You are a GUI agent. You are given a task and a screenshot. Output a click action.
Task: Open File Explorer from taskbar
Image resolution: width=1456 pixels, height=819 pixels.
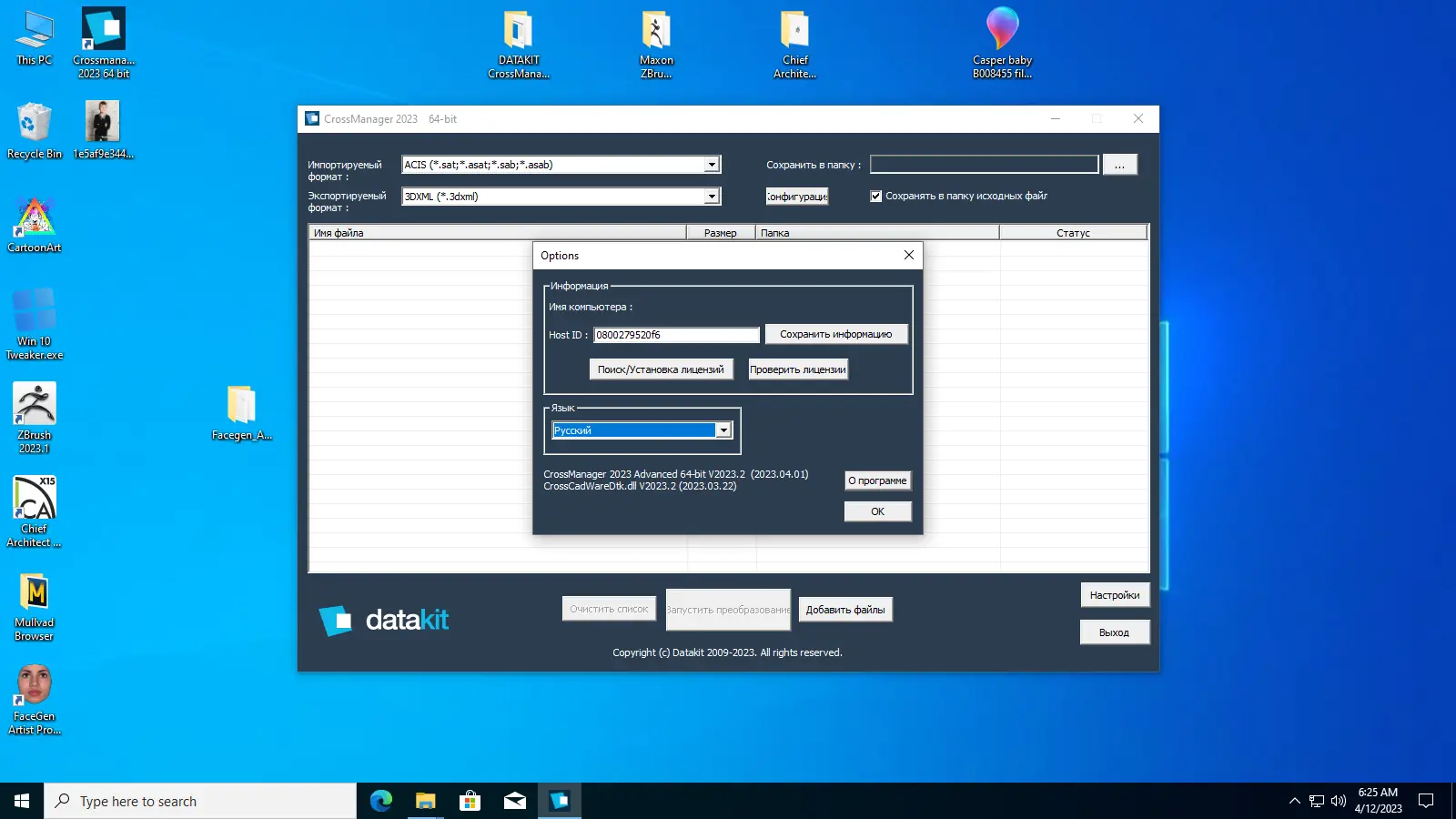pyautogui.click(x=425, y=801)
